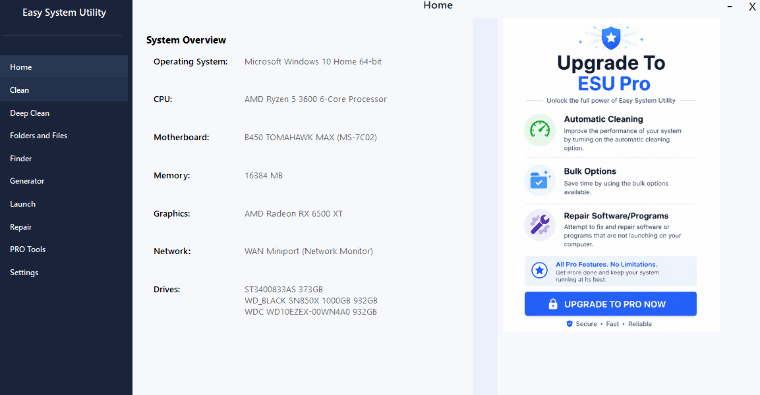This screenshot has width=760, height=395.
Task: Click the Repair Software wrench icon
Action: point(539,225)
